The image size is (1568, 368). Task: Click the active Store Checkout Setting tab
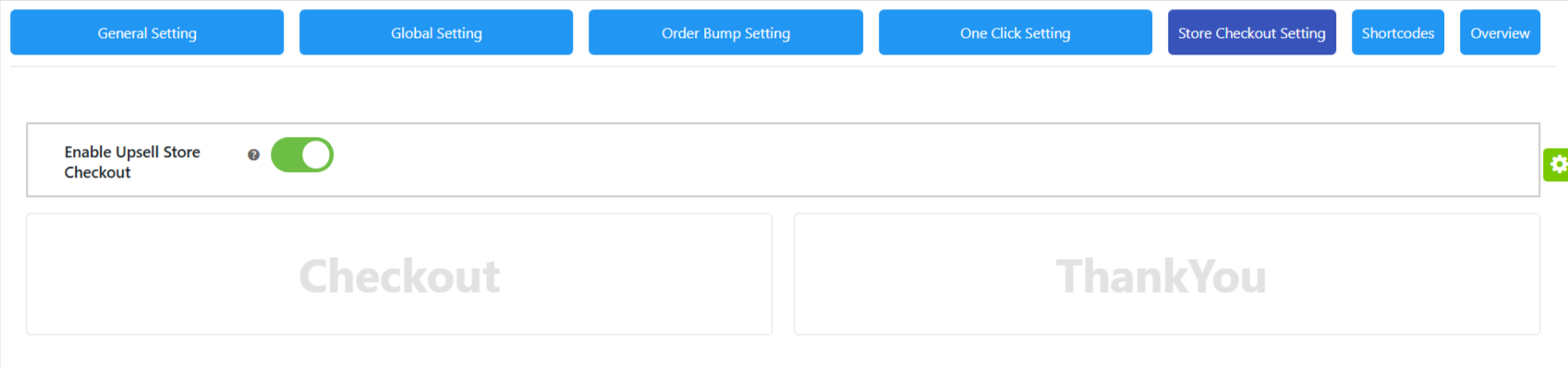pos(1252,32)
